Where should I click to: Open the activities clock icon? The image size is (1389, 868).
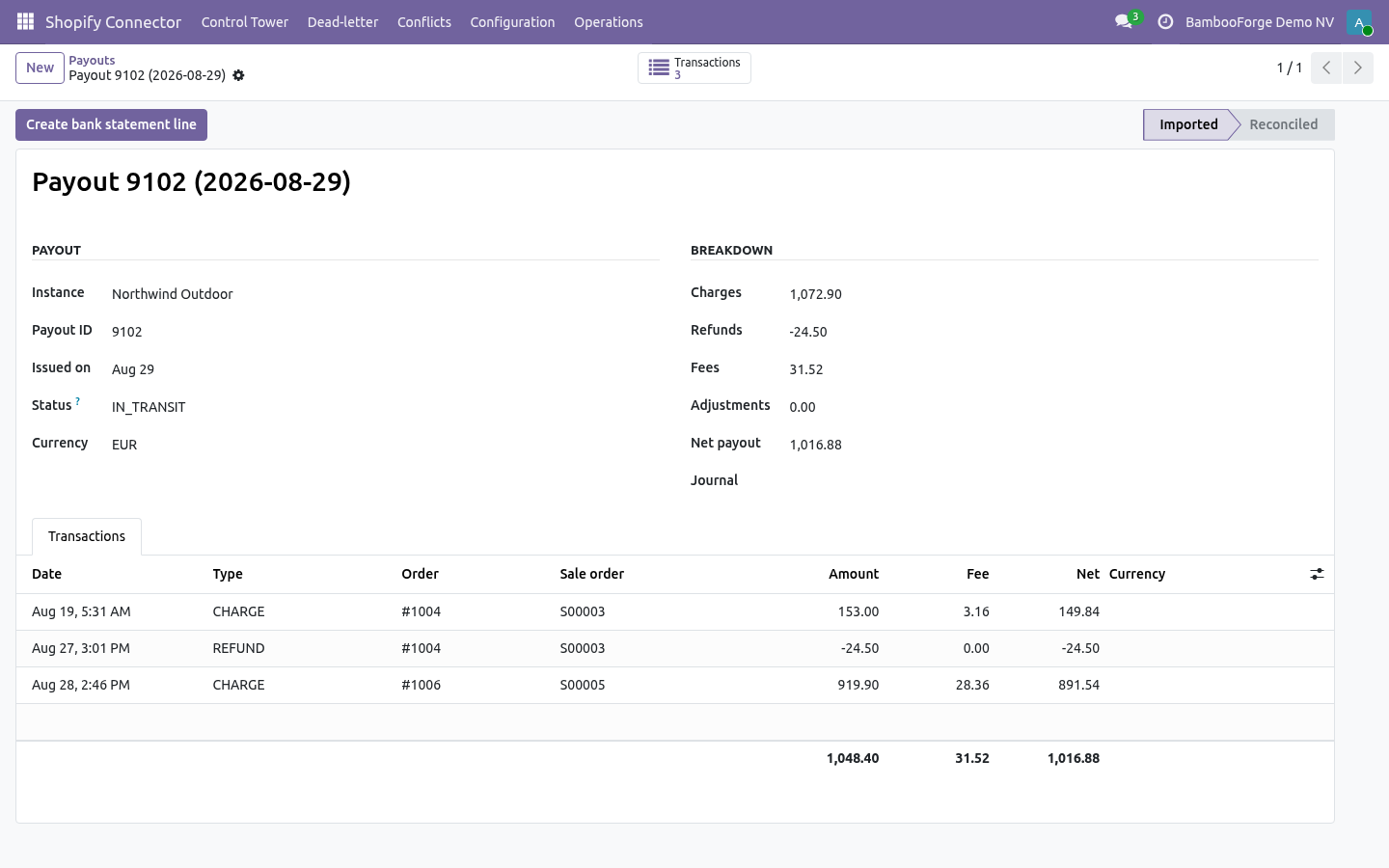coord(1165,21)
